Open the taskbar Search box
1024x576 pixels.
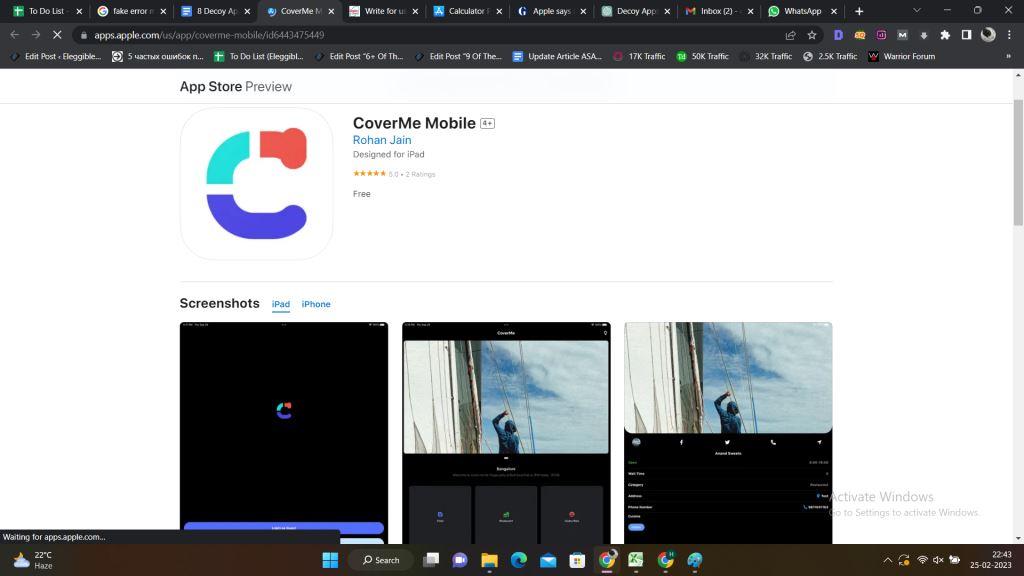[x=381, y=560]
